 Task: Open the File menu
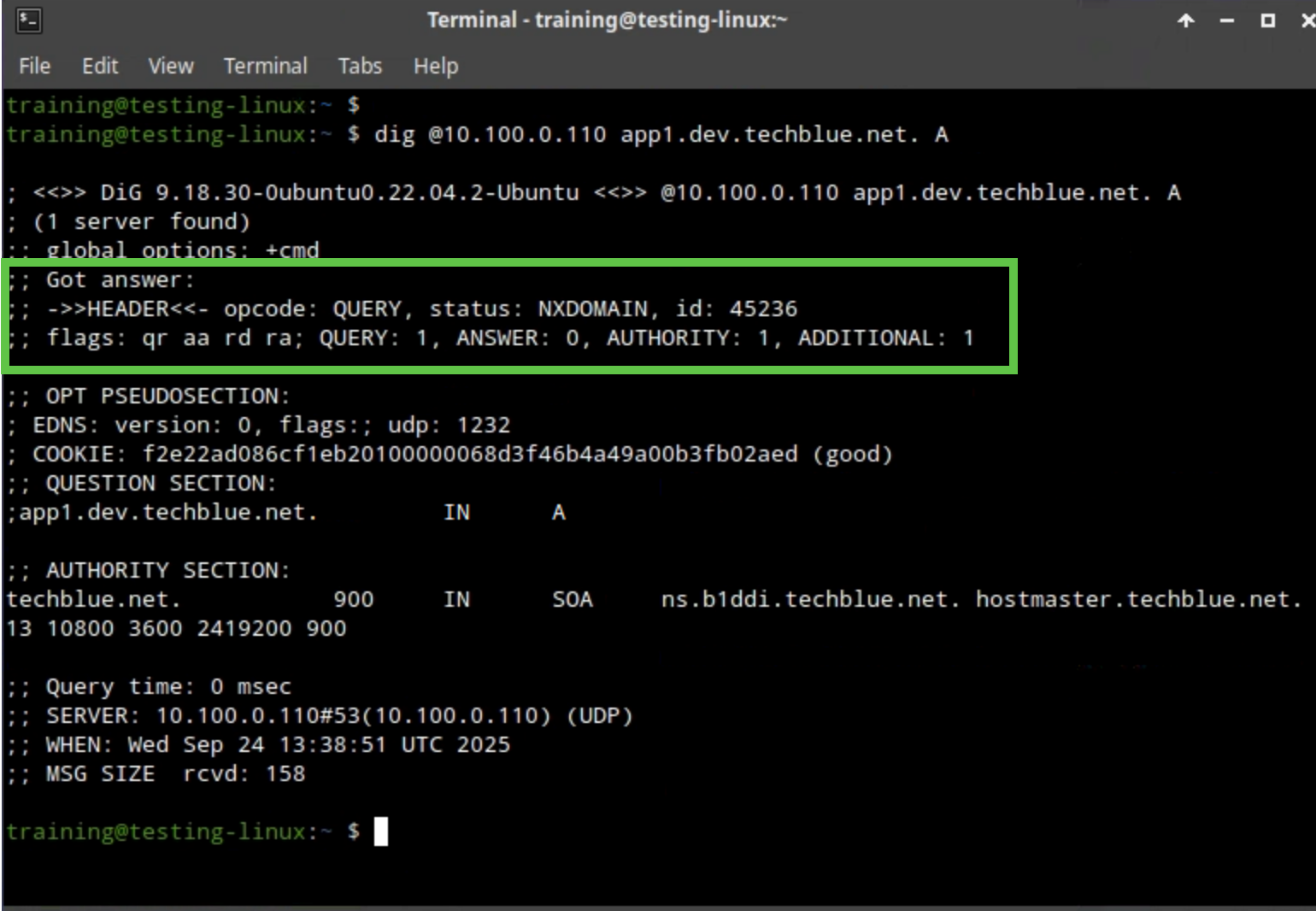pyautogui.click(x=34, y=66)
